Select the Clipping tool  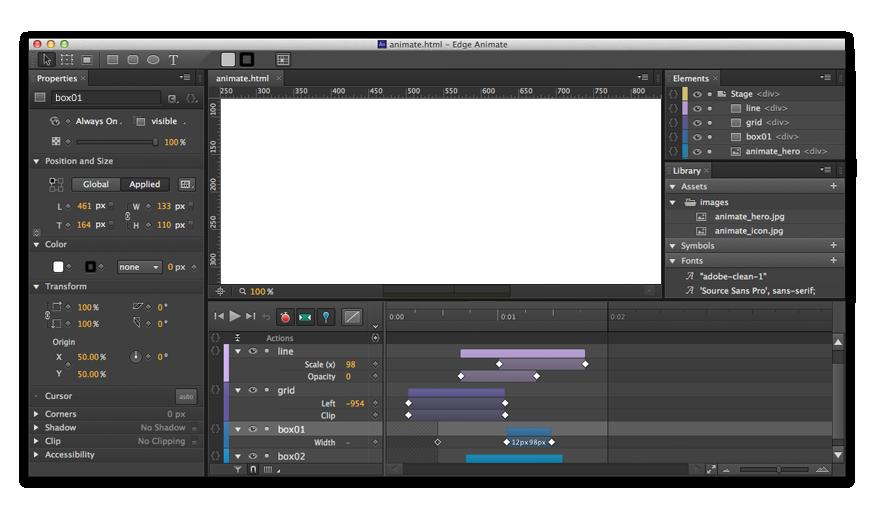point(87,59)
